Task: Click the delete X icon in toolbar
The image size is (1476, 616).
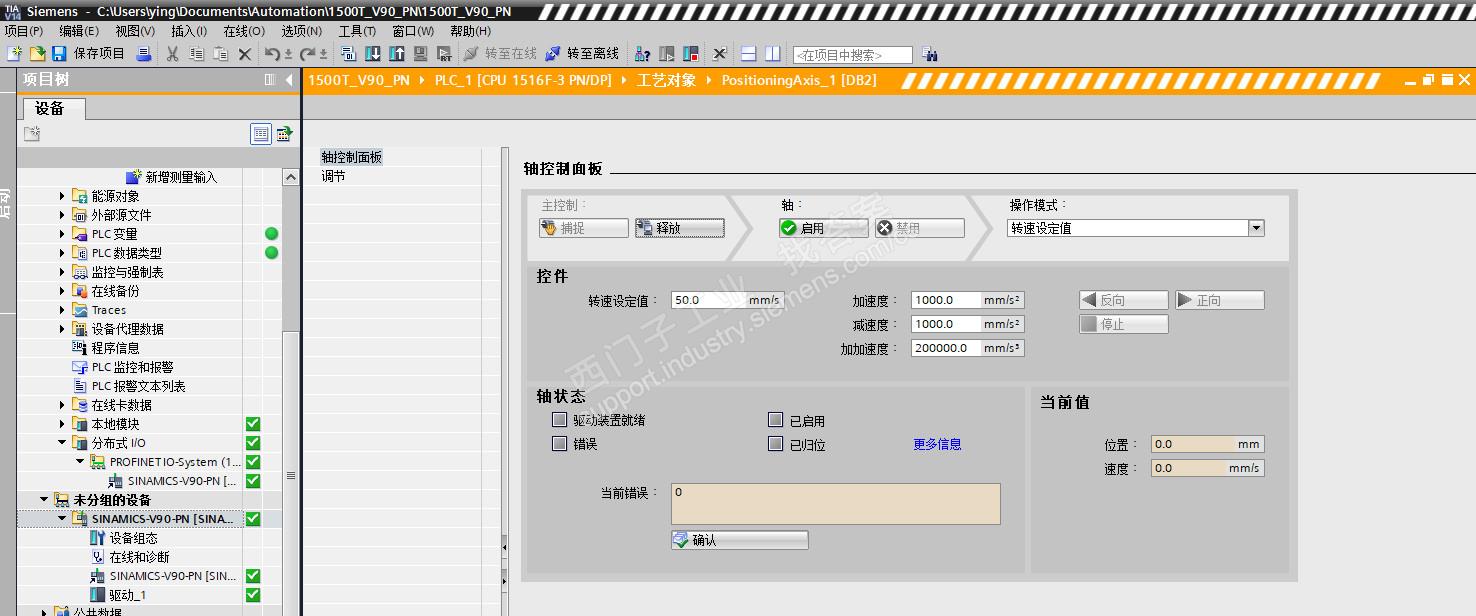Action: point(244,54)
